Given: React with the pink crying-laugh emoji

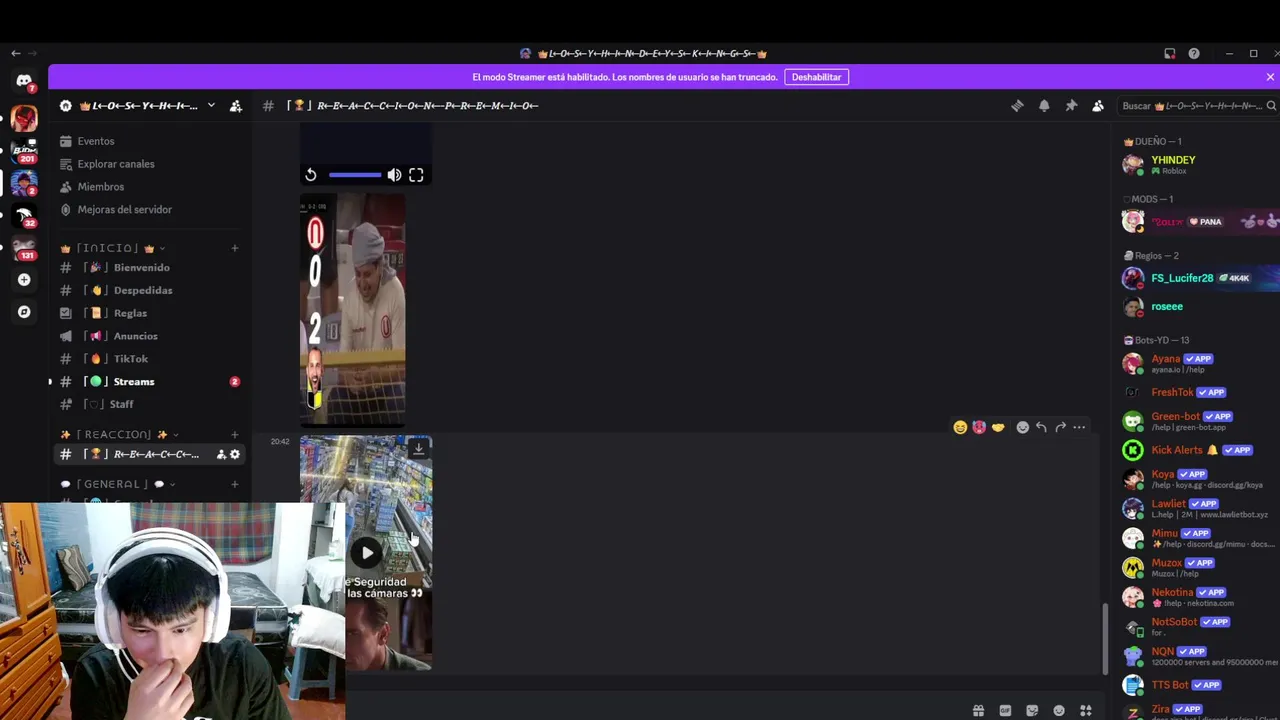Looking at the screenshot, I should point(979,427).
